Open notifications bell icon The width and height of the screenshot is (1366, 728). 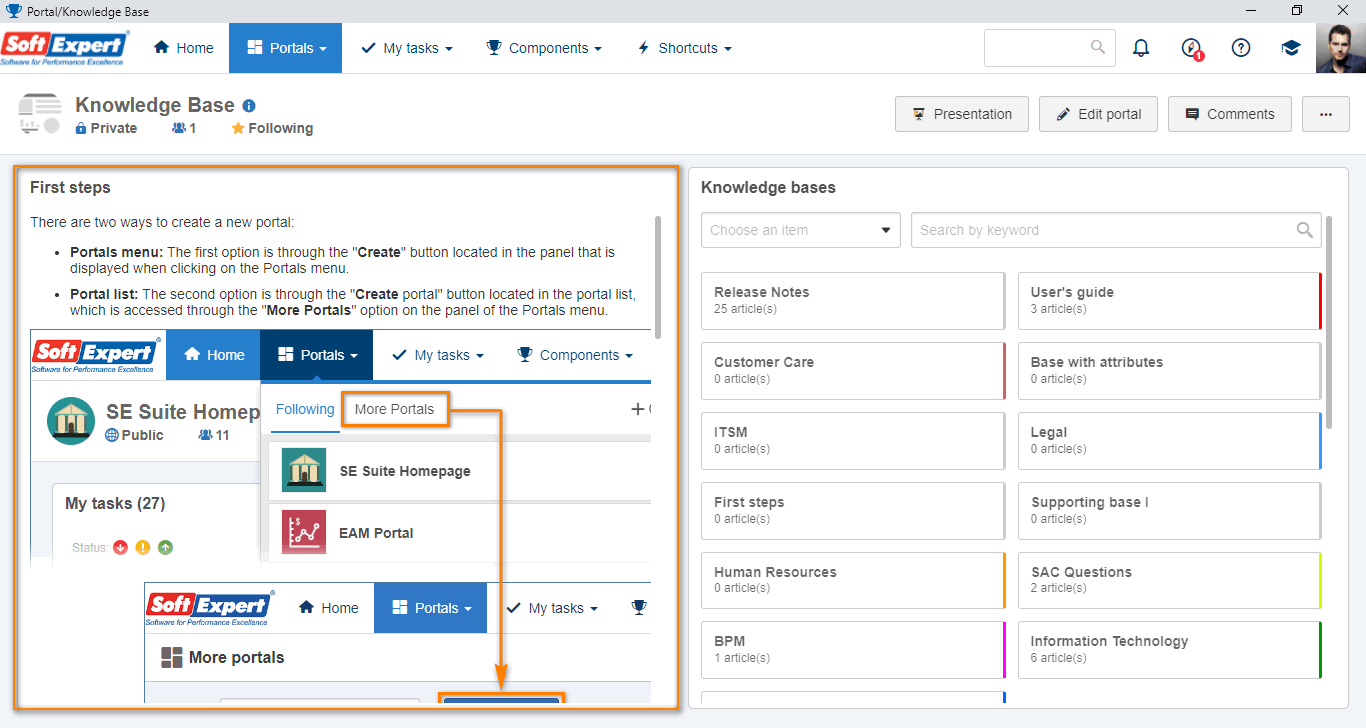[x=1141, y=48]
